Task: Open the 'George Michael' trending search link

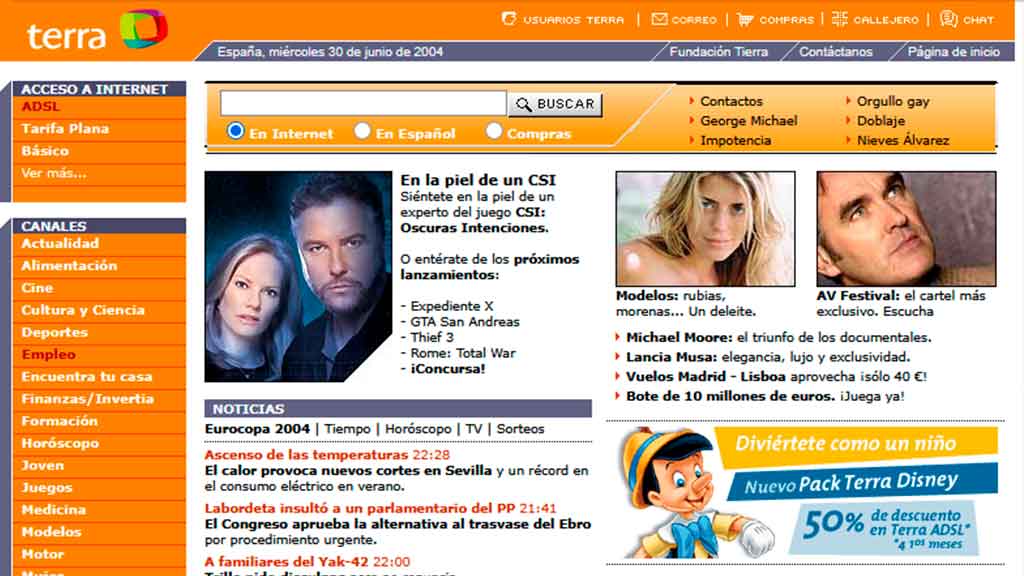Action: coord(748,121)
